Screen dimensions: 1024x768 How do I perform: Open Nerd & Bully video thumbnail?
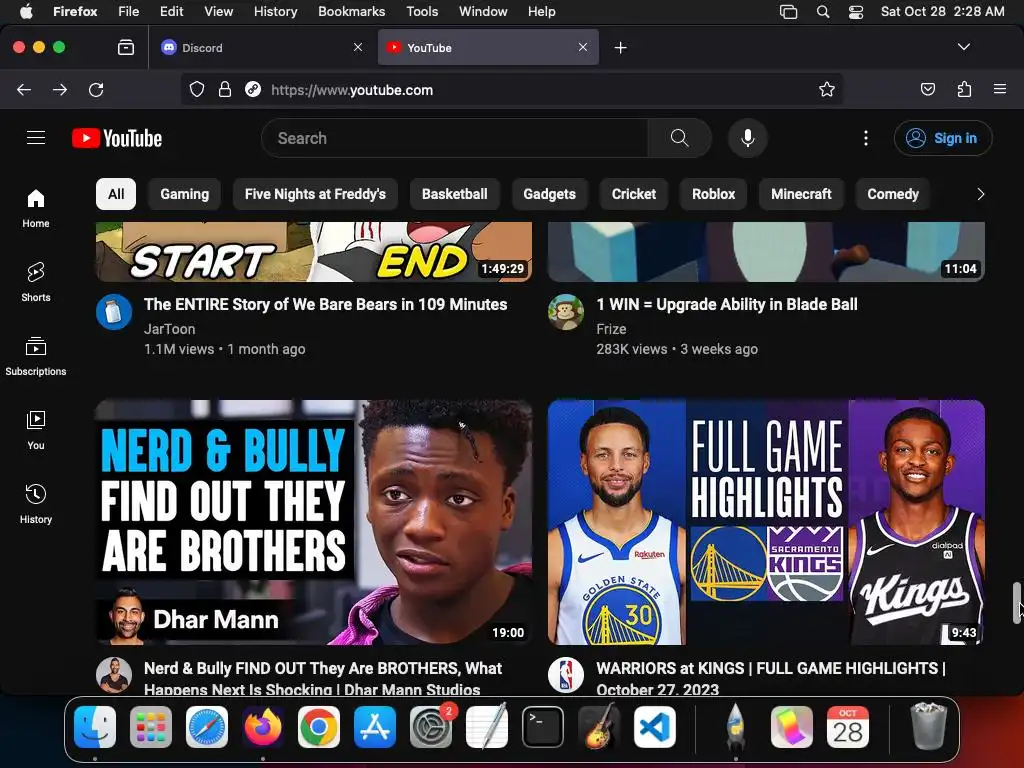tap(314, 522)
